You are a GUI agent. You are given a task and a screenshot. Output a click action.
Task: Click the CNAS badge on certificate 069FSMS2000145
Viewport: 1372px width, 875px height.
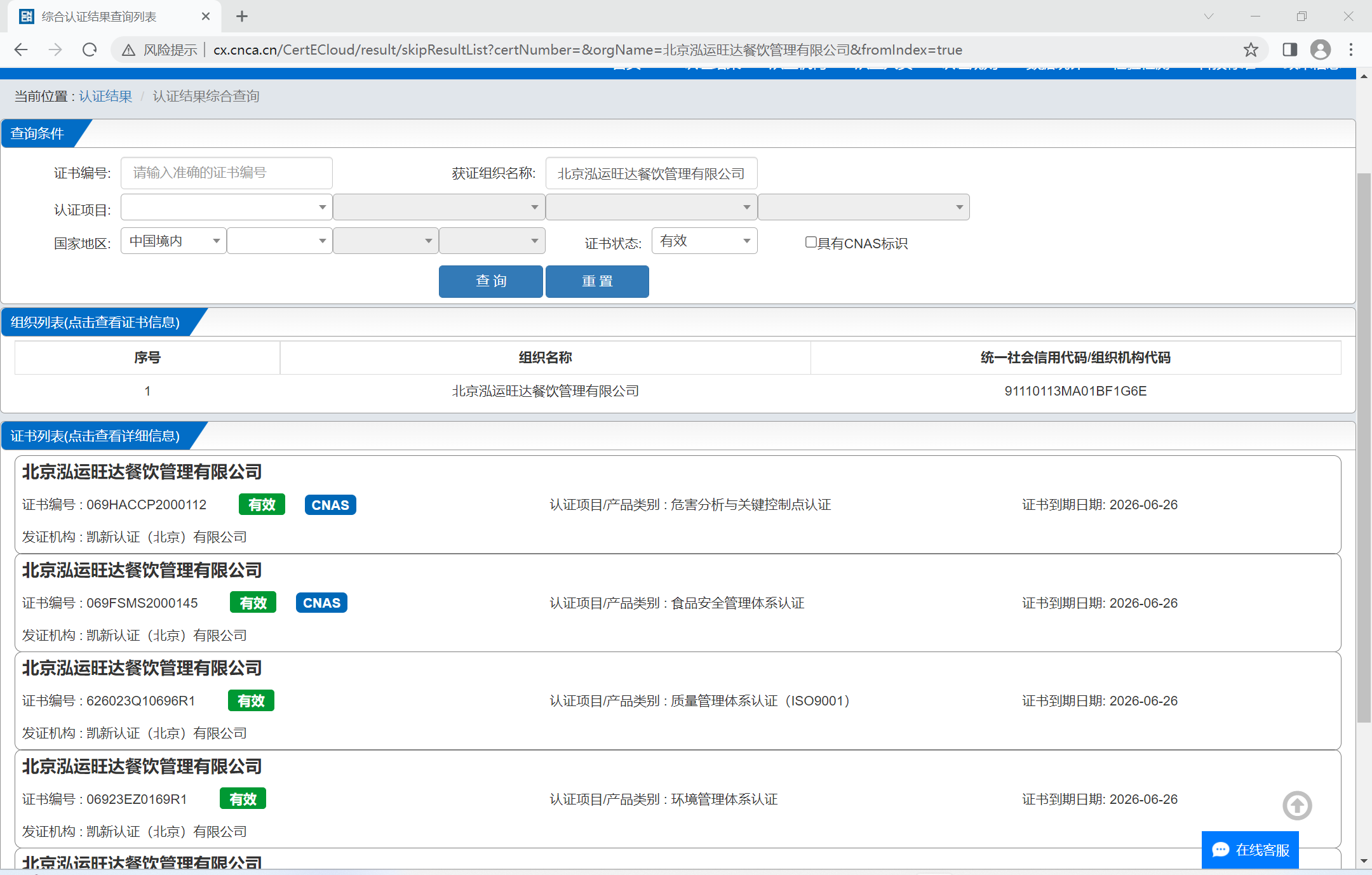[x=321, y=603]
